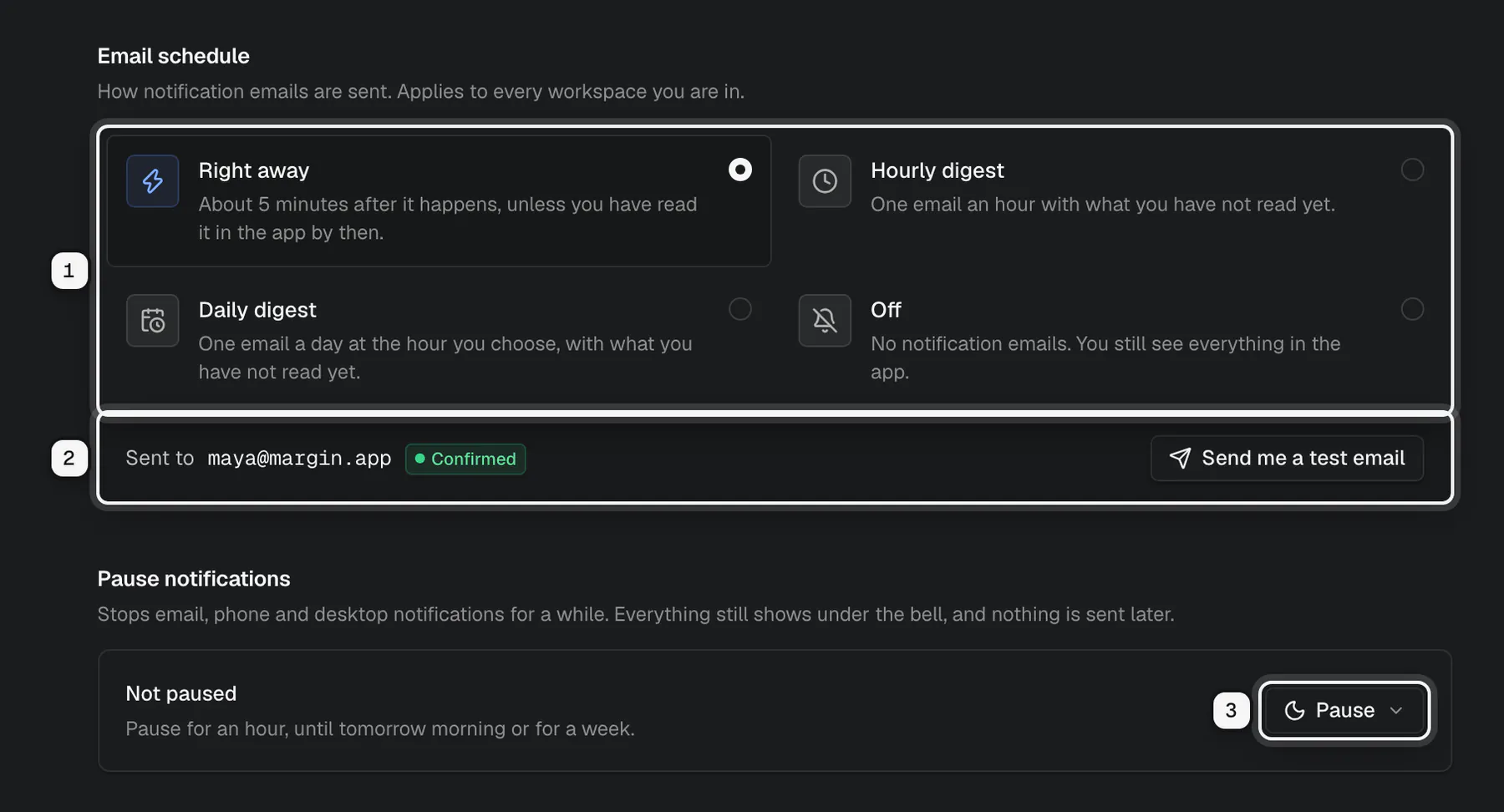
Task: Click the maya@margin.app email address
Action: [299, 458]
